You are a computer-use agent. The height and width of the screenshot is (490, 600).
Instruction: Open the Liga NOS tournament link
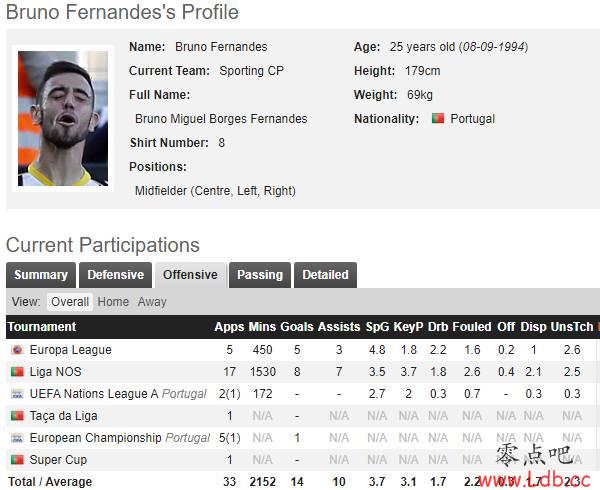[x=55, y=371]
